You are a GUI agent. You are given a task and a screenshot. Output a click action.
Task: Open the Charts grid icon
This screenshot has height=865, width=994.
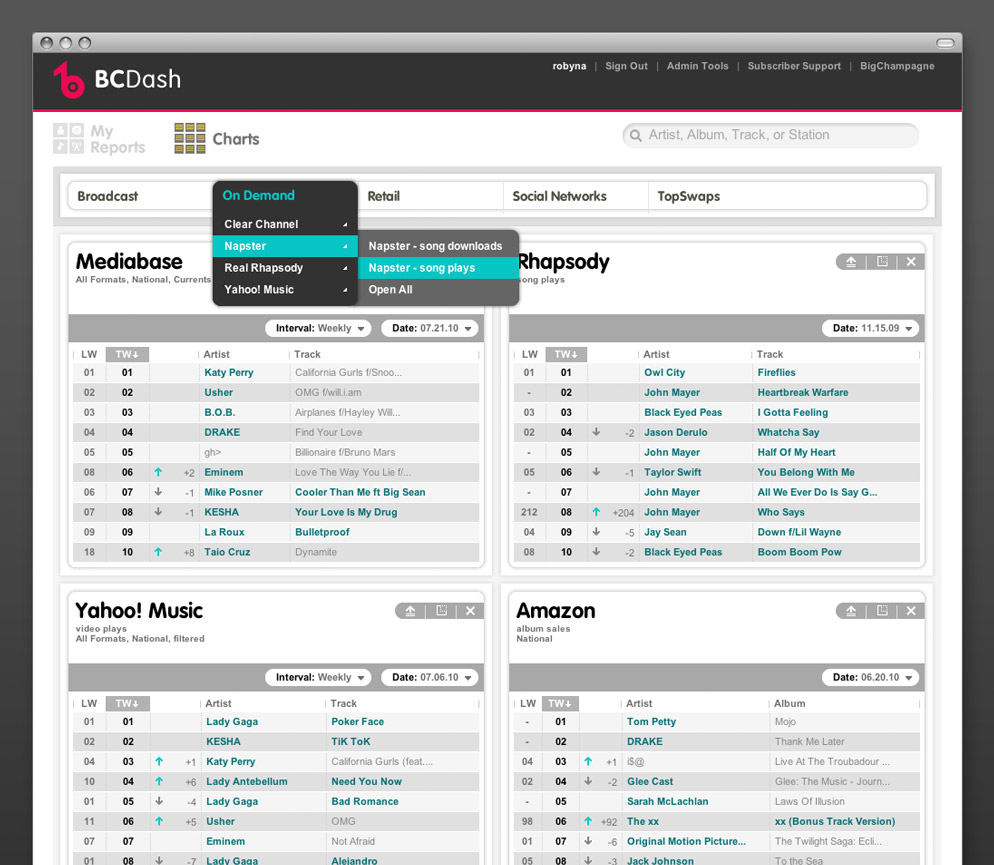pyautogui.click(x=190, y=139)
